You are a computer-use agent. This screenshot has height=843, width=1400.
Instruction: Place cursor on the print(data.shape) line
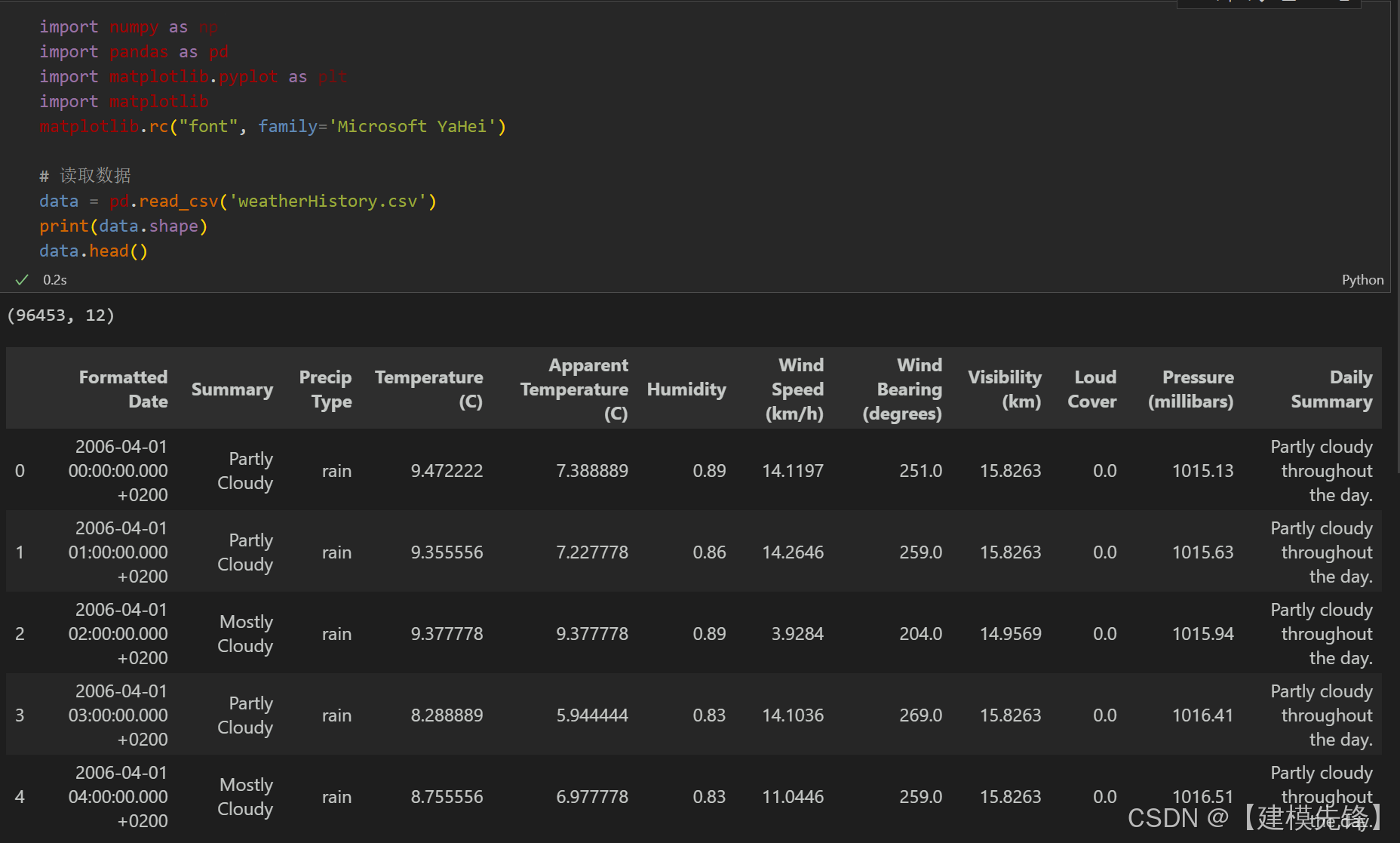pyautogui.click(x=123, y=226)
